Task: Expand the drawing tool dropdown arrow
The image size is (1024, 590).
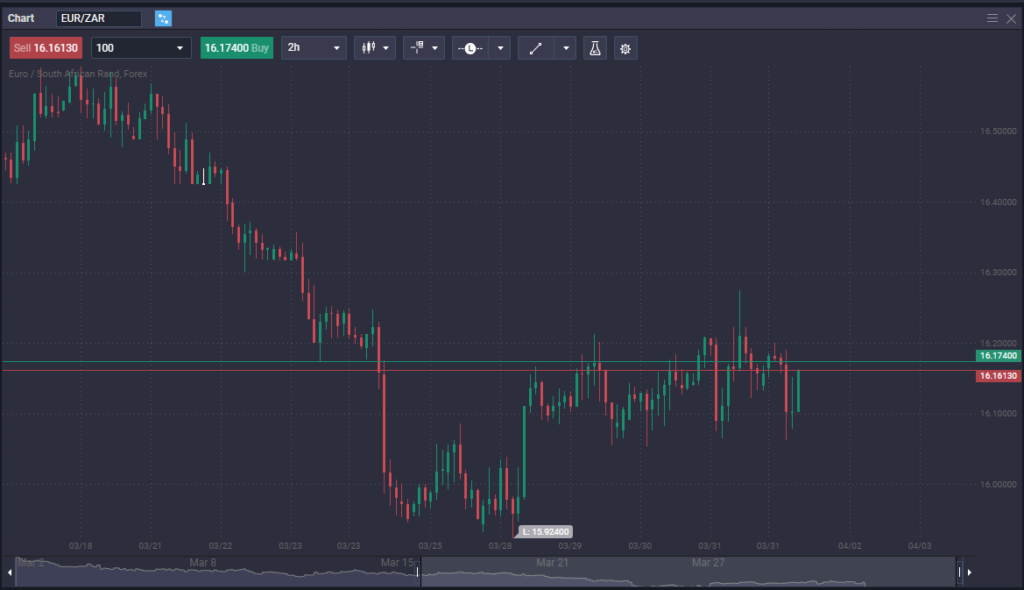Action: point(564,47)
